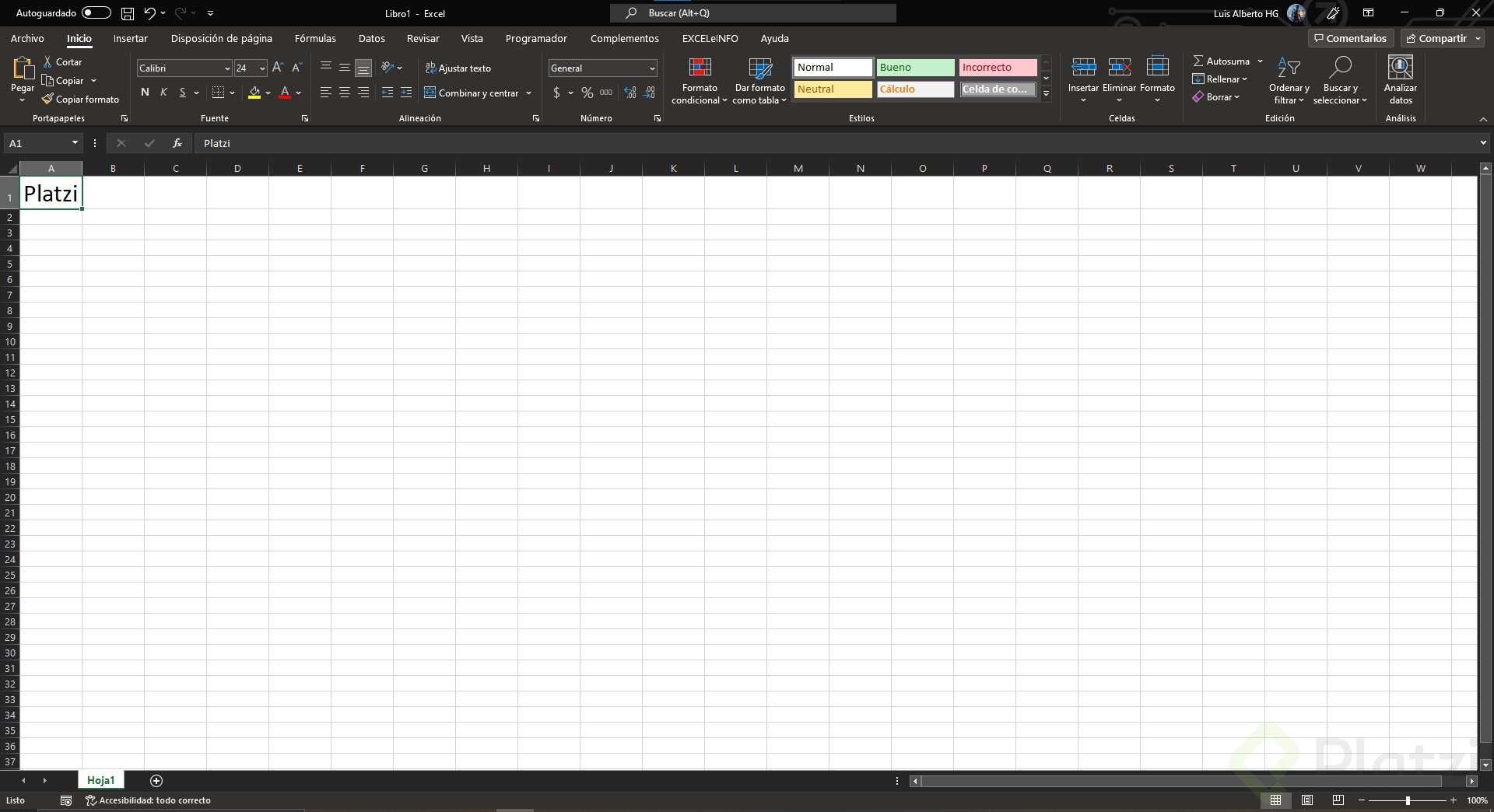Viewport: 1494px width, 812px height.
Task: Switch to the Insertar tab
Action: click(x=131, y=38)
